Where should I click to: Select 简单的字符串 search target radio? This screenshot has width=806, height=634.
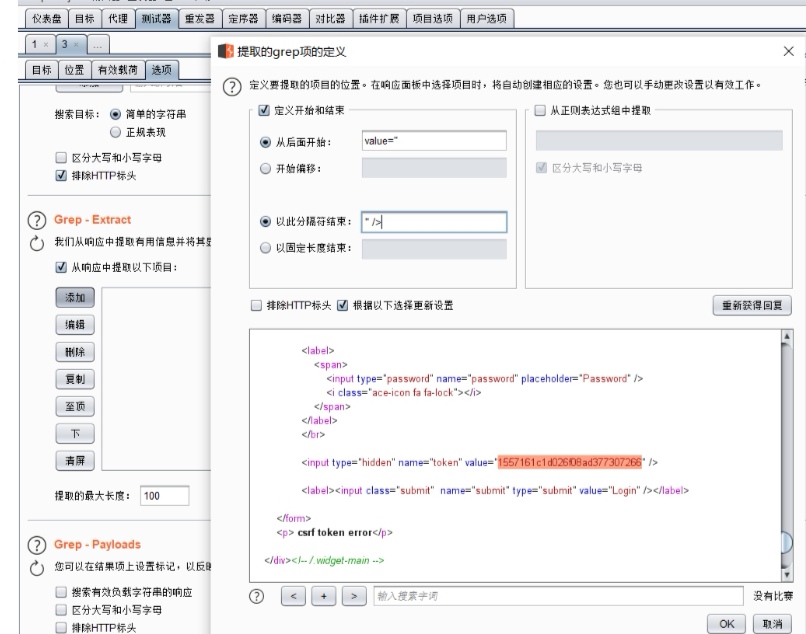[115, 114]
